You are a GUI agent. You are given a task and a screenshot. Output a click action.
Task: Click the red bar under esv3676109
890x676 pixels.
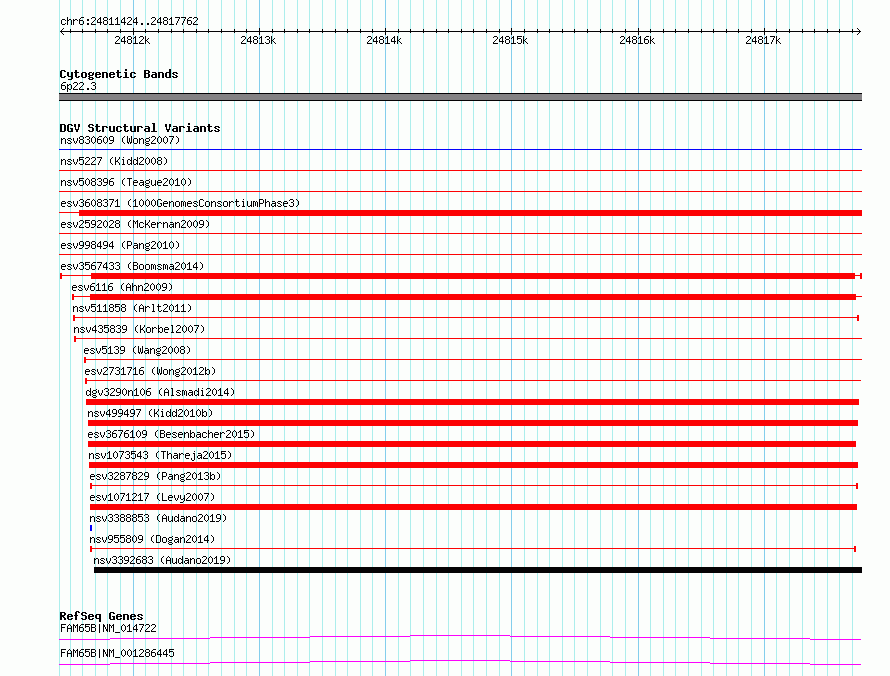[x=472, y=444]
